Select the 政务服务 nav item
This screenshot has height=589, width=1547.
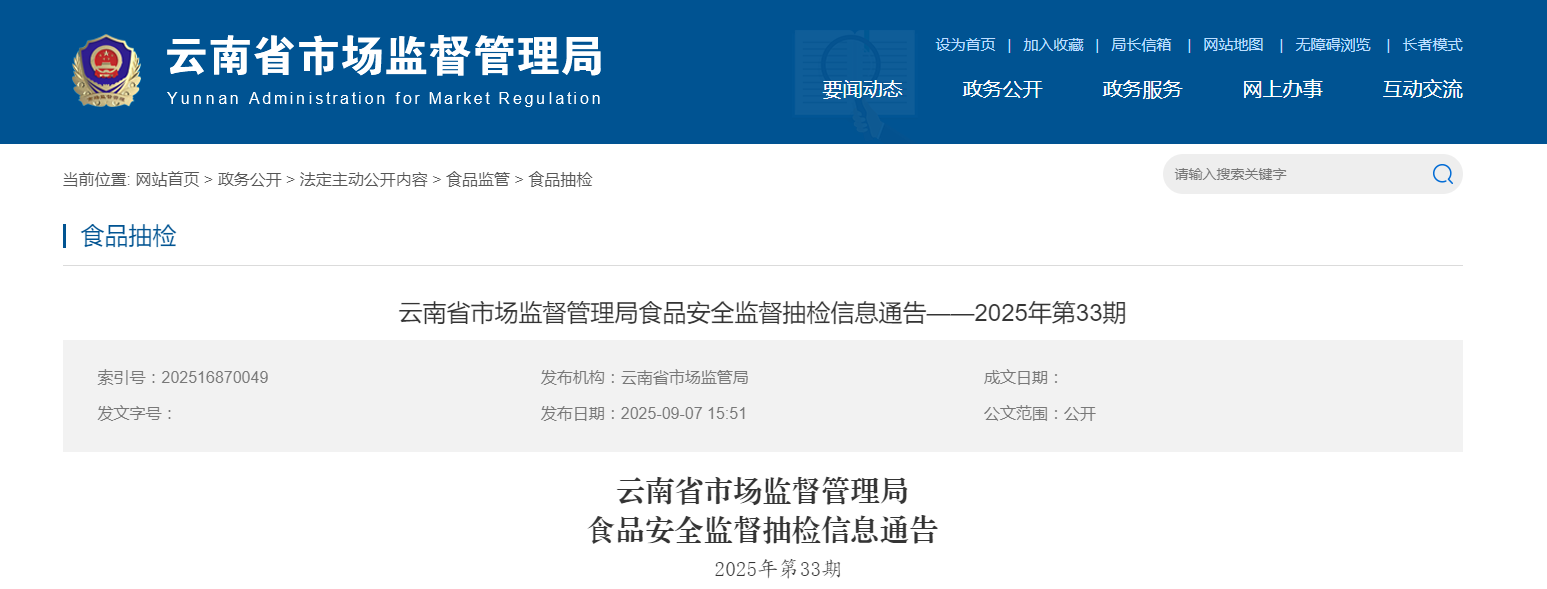pos(1142,89)
